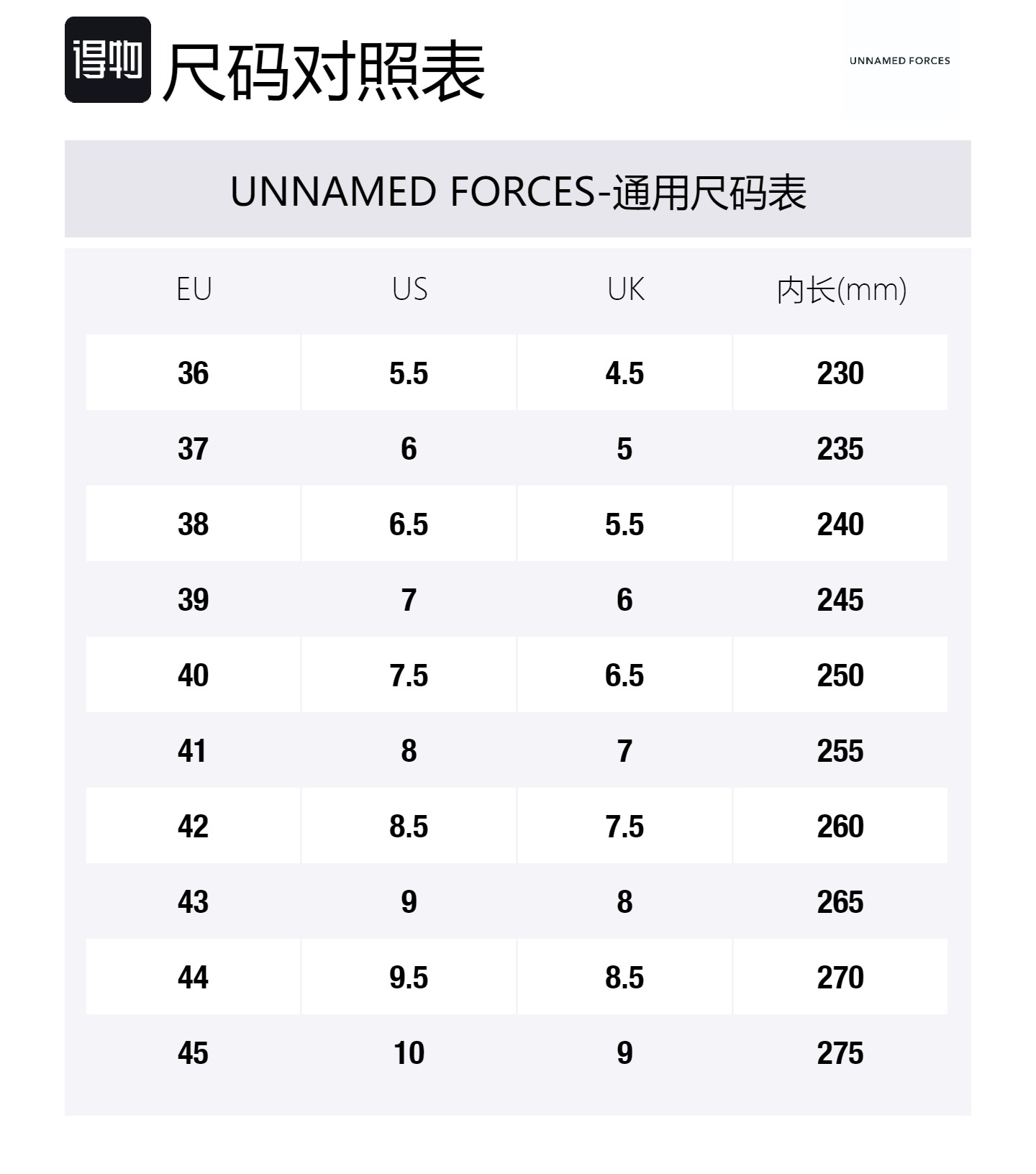1036x1174 pixels.
Task: Click the 275 inner length cell
Action: [x=840, y=1053]
